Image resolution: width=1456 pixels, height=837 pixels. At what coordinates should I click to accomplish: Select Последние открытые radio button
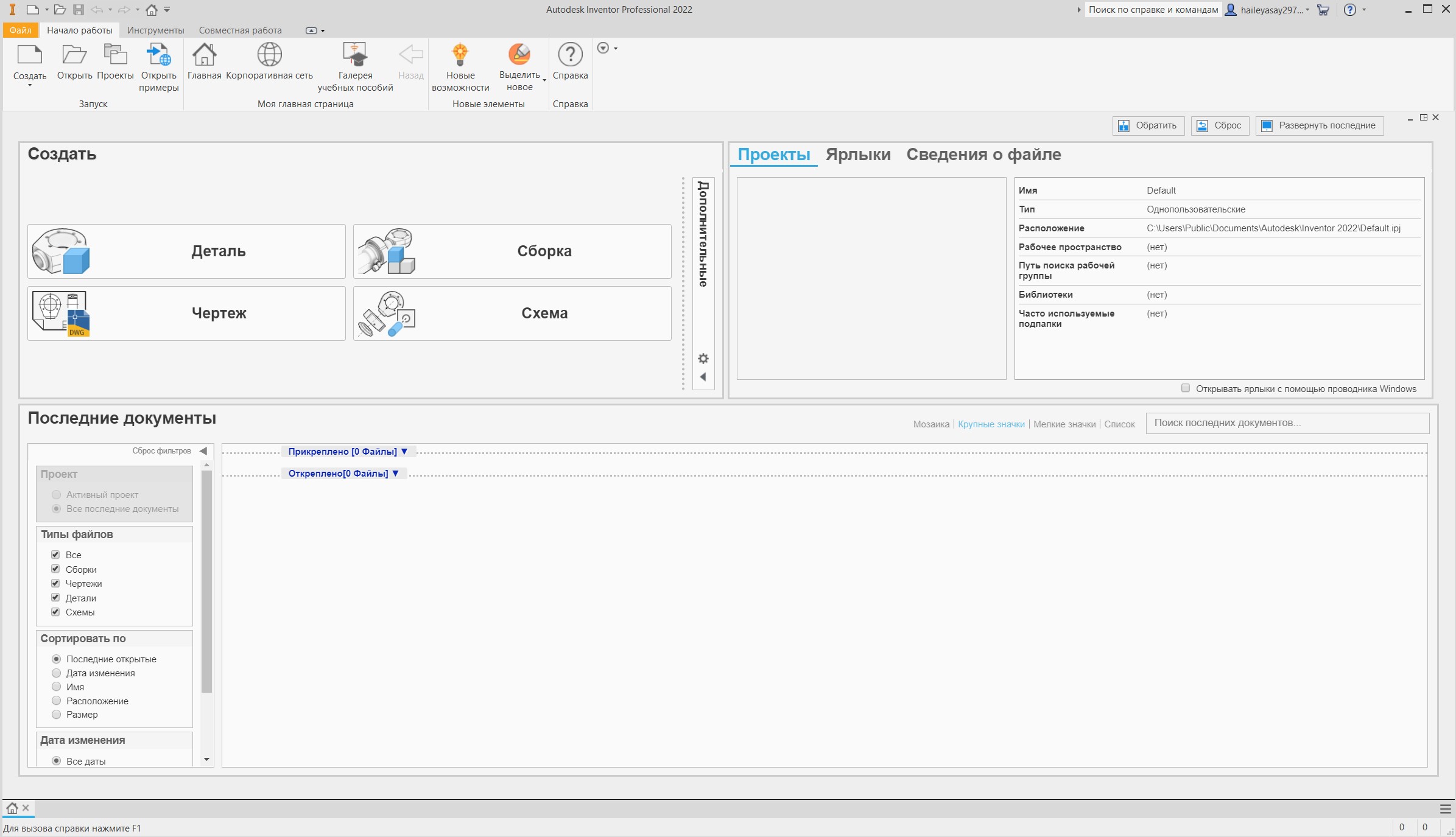coord(57,659)
